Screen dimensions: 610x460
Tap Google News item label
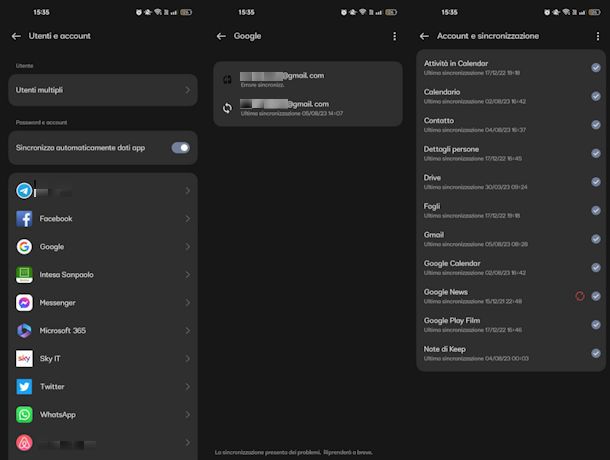tap(446, 292)
